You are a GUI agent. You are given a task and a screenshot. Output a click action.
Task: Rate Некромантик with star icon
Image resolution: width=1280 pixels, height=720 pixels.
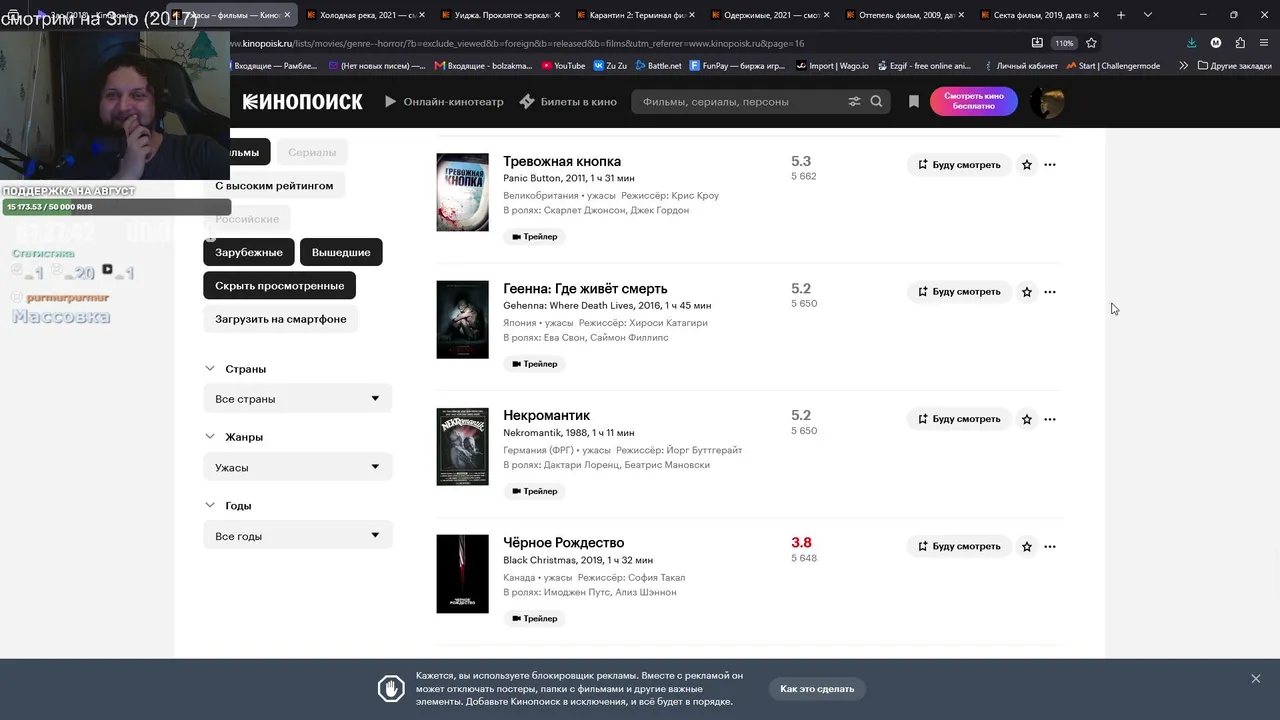point(1026,419)
